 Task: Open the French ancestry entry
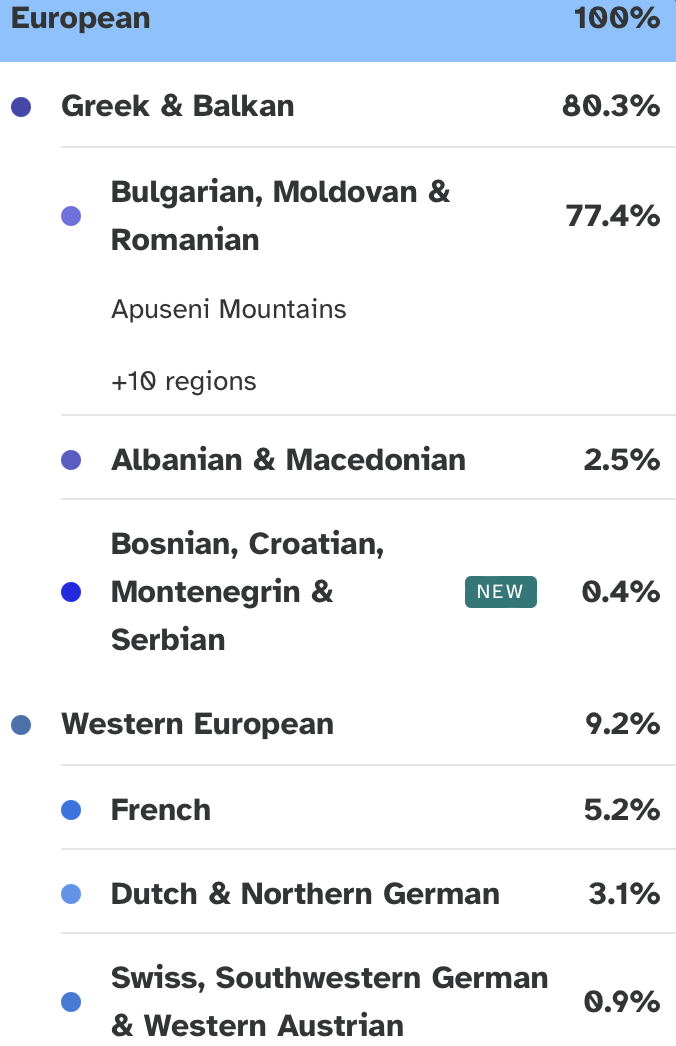coord(161,809)
